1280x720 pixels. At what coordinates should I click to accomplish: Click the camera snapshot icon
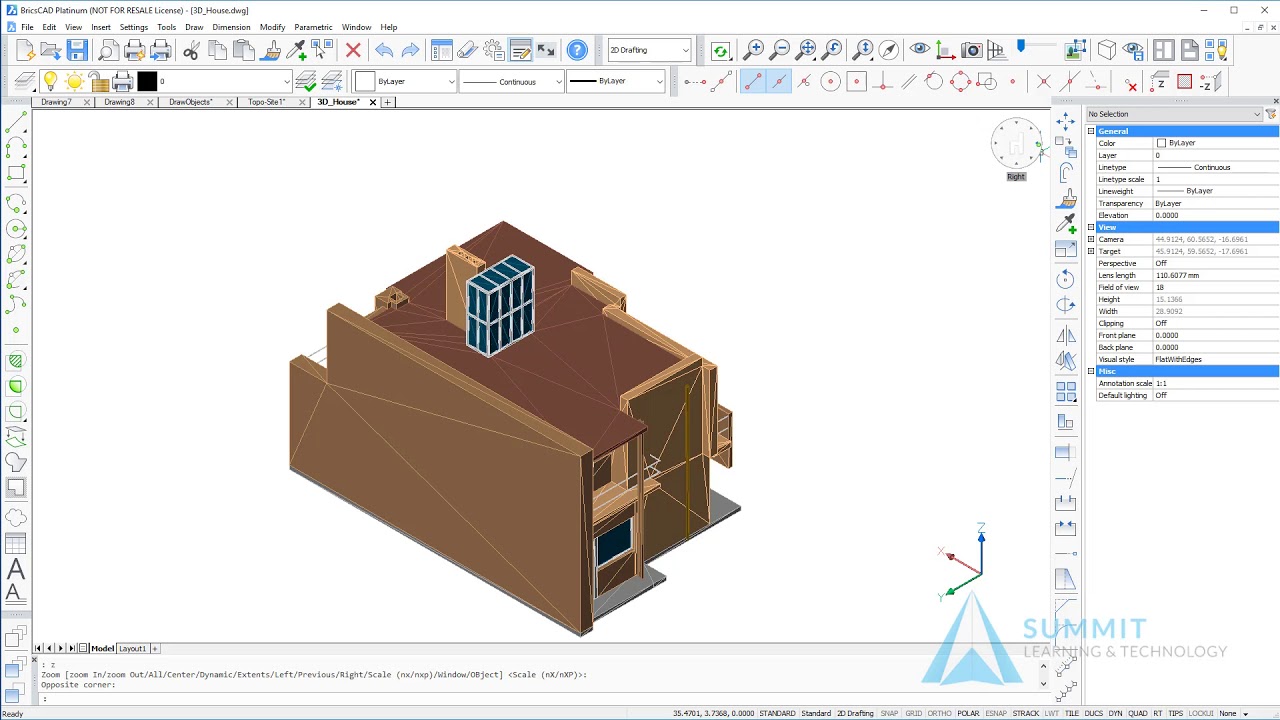(x=972, y=50)
